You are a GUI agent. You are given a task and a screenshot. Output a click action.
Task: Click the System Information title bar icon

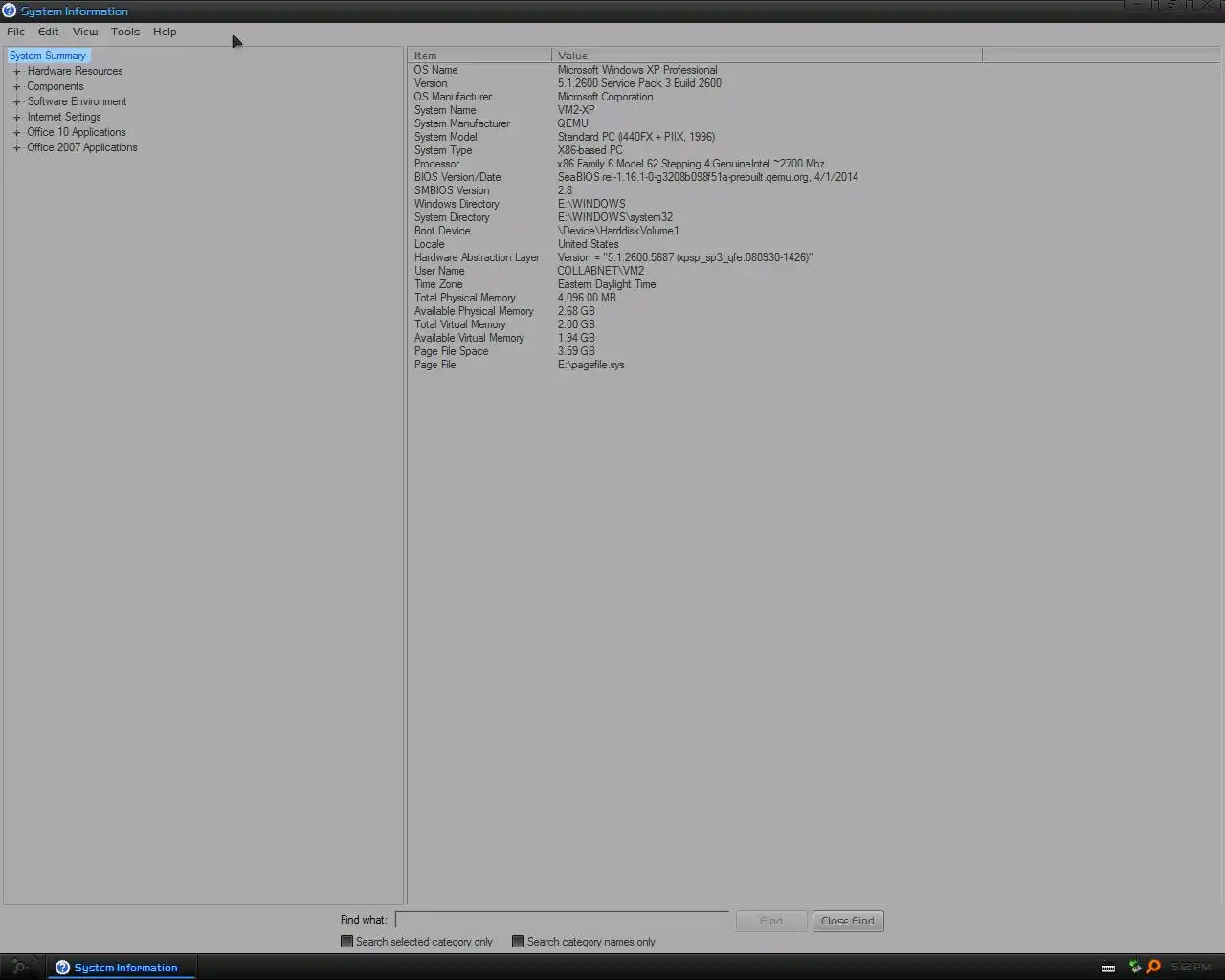(10, 11)
